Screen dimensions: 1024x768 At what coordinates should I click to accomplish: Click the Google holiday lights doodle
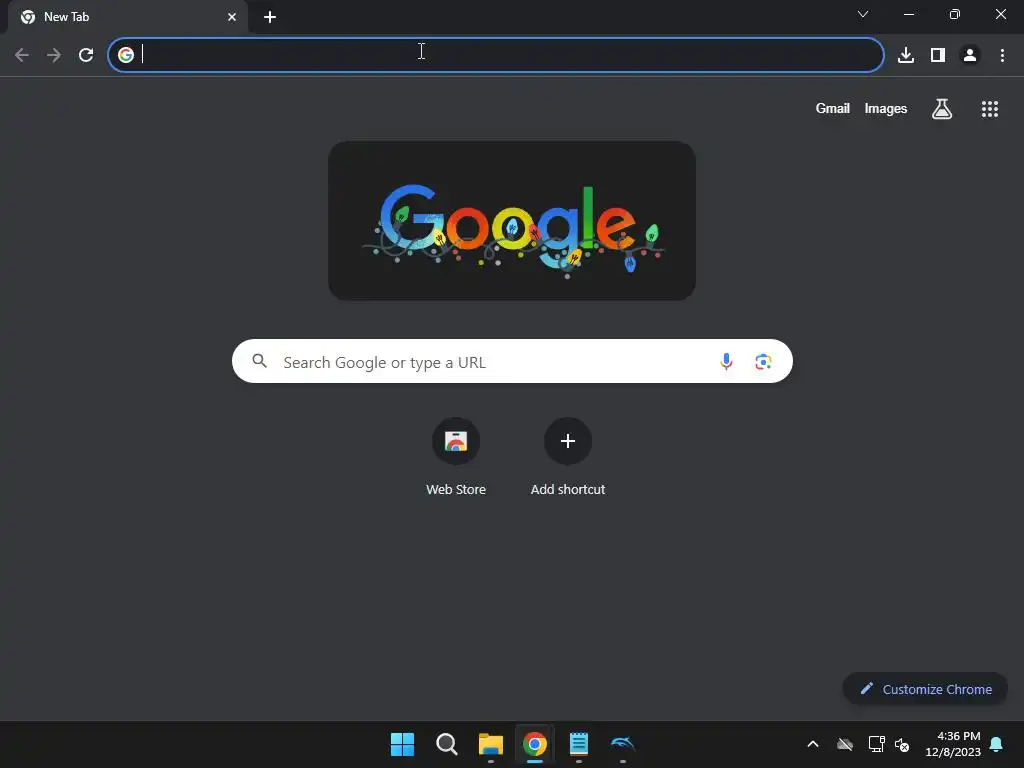pyautogui.click(x=512, y=221)
